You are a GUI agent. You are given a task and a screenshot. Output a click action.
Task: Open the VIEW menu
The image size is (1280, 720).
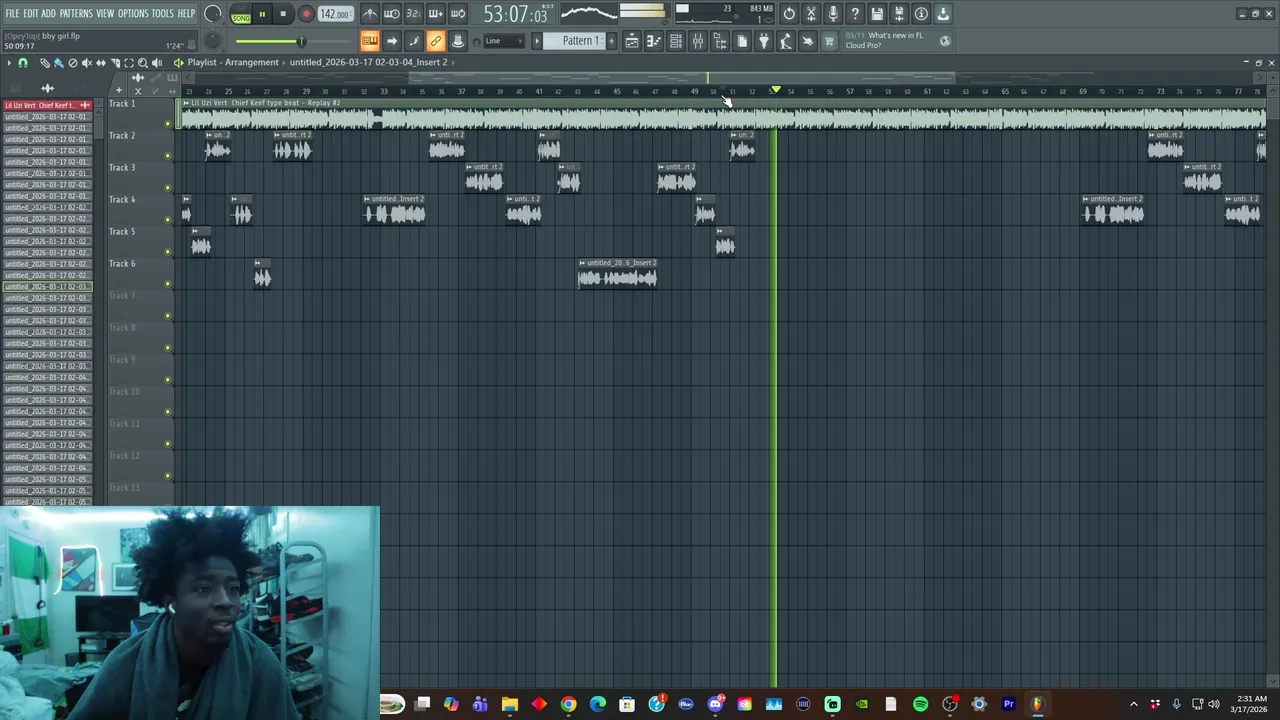pos(105,14)
